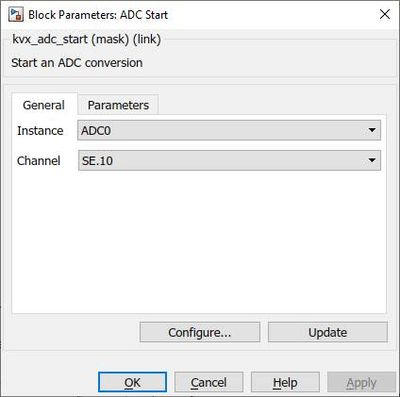The image size is (400, 397).
Task: Click the Channel field label
Action: click(39, 161)
